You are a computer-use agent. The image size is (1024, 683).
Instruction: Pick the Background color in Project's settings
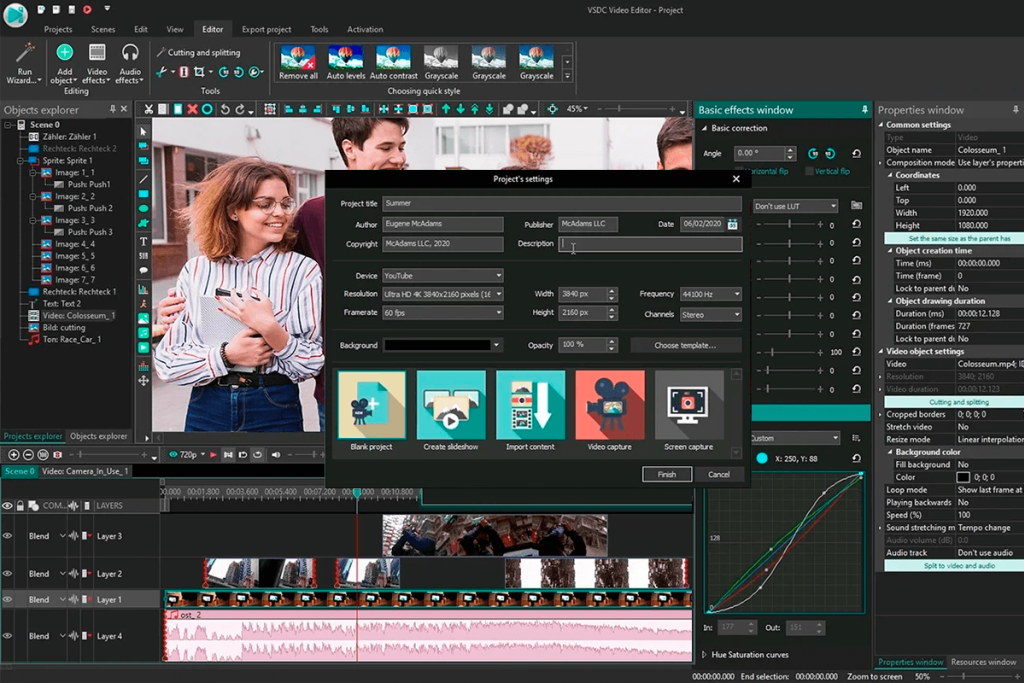coord(440,345)
